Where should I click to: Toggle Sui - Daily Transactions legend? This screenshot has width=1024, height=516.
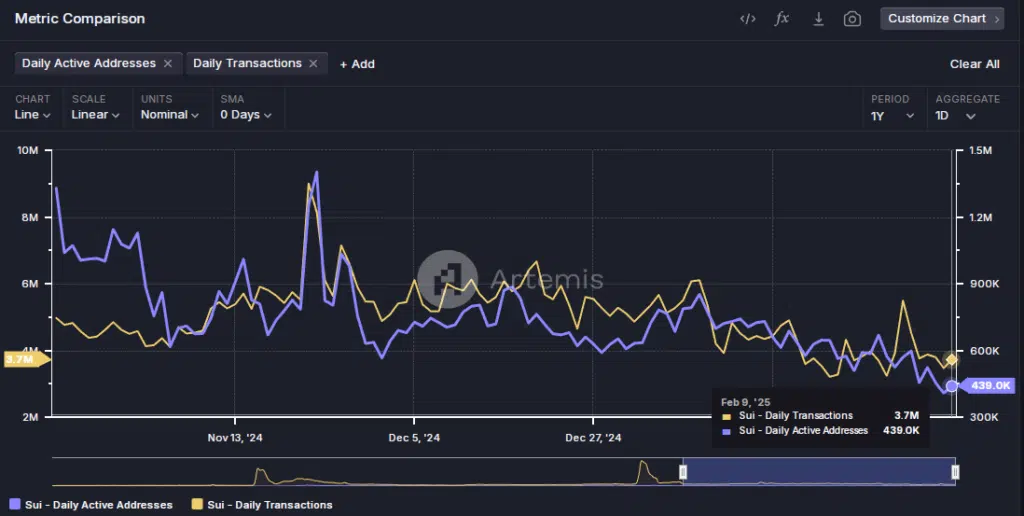coord(262,505)
